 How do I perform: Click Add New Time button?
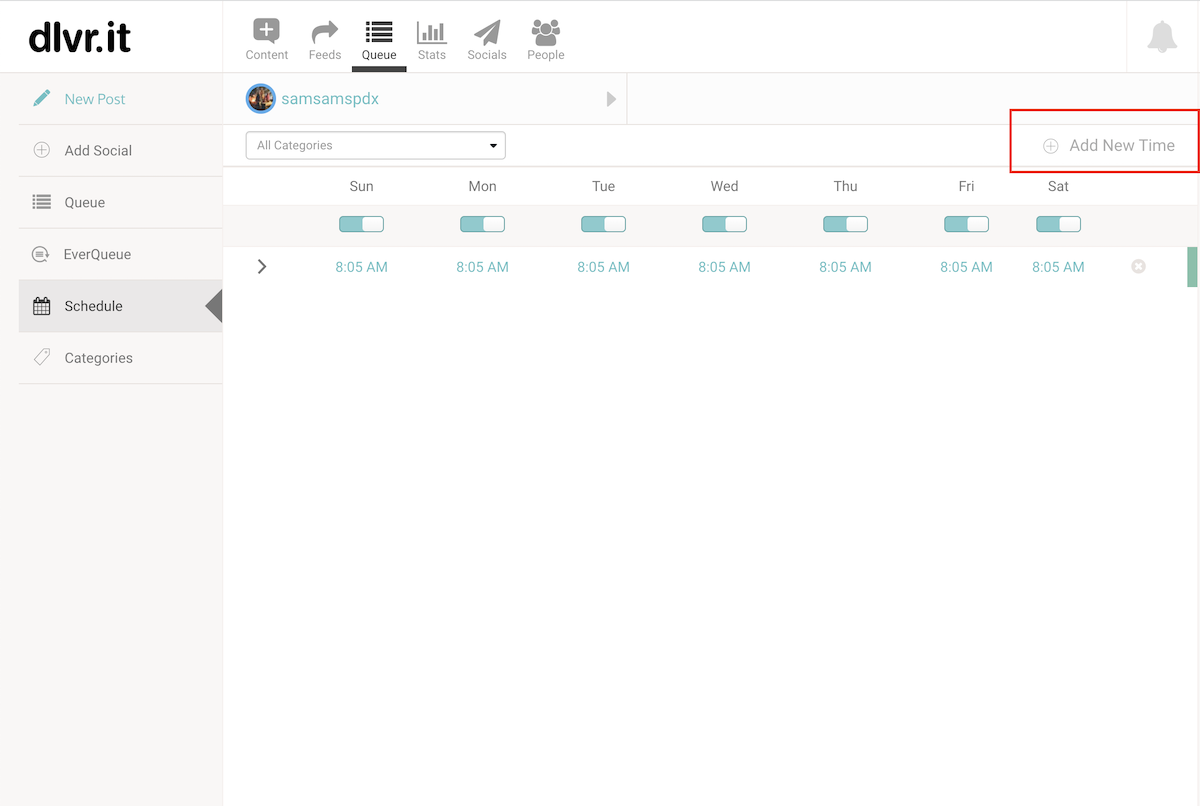[x=1109, y=146]
